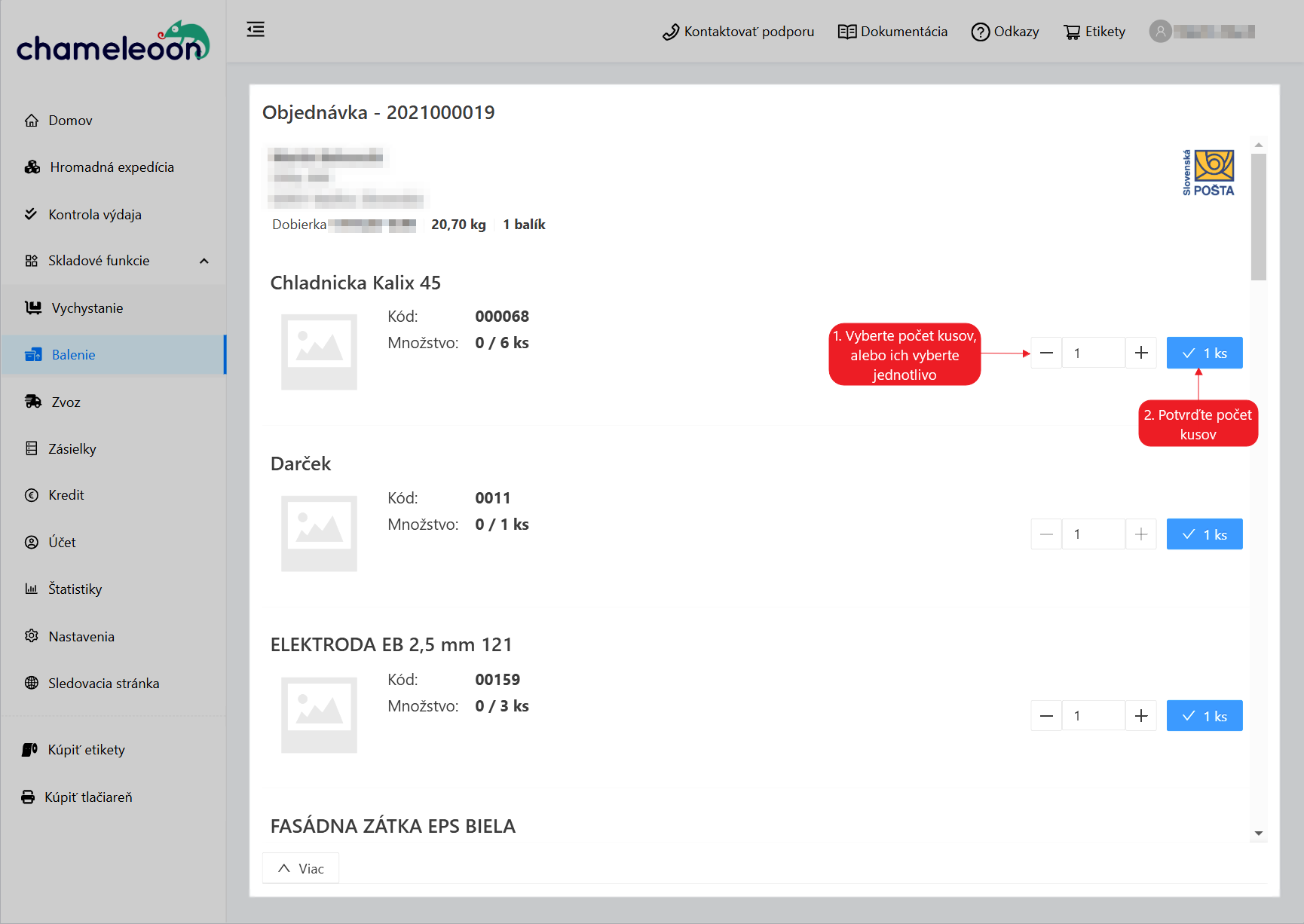Click the Kontaktovať podporu phone icon

[x=670, y=32]
